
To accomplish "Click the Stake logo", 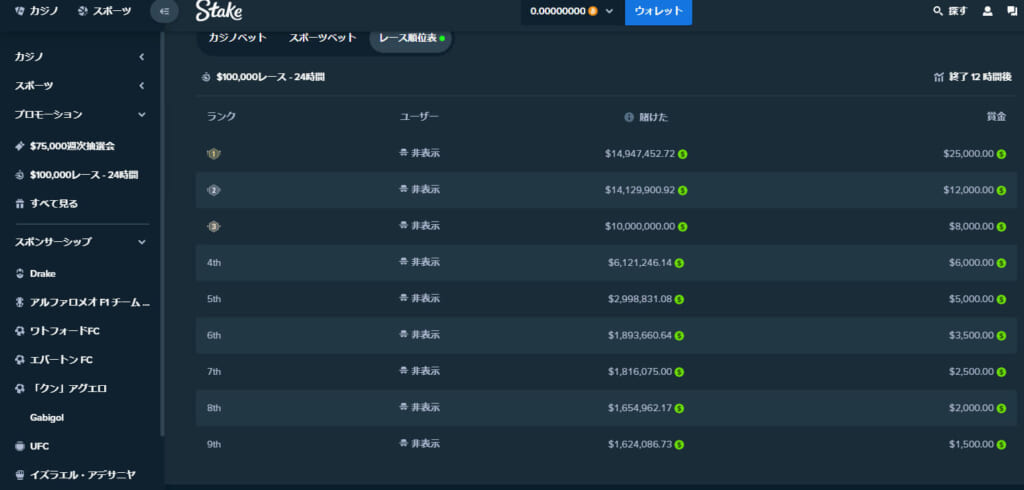I will pyautogui.click(x=219, y=10).
